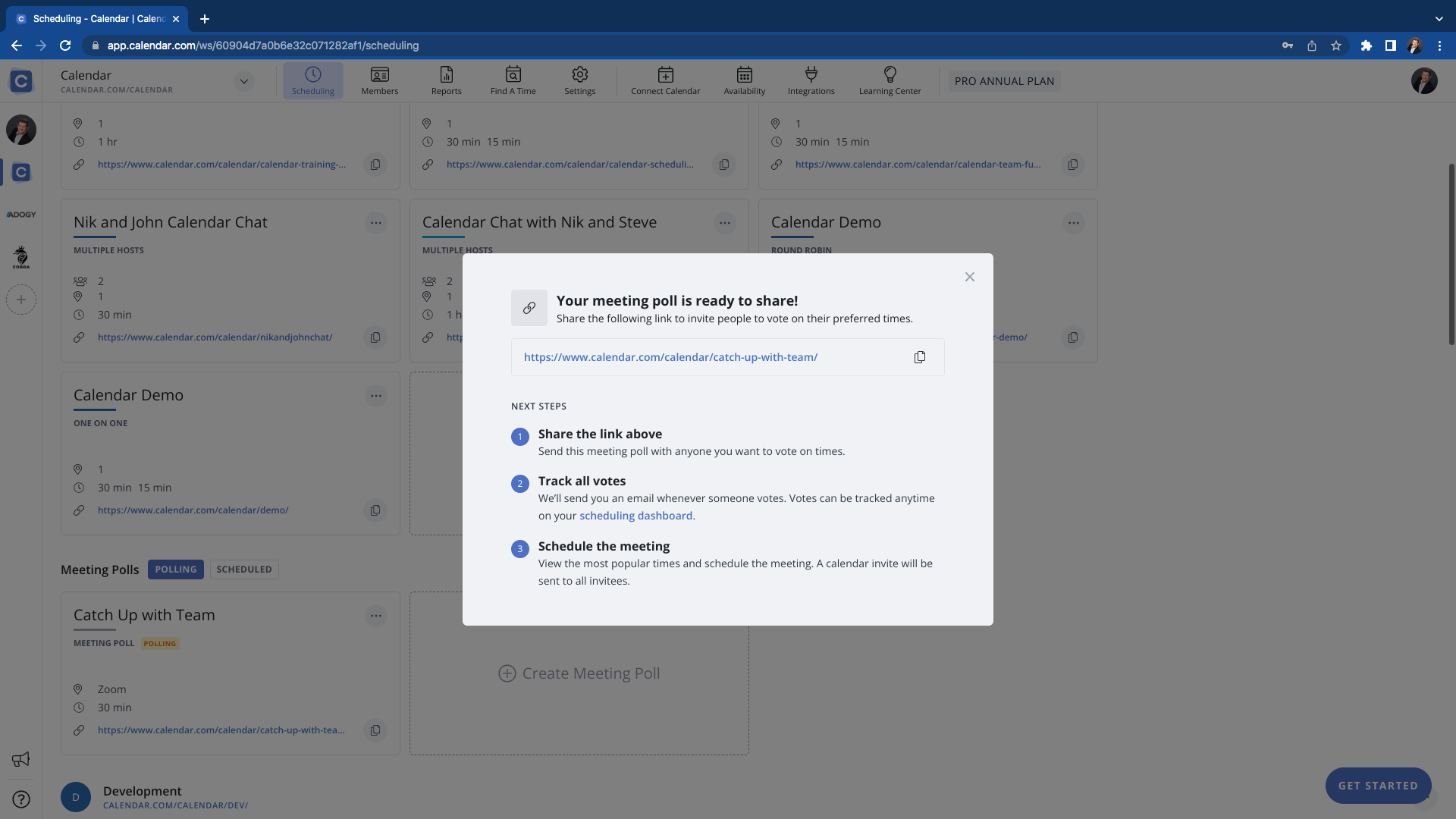This screenshot has height=819, width=1456.
Task: Select the Cobra workspace in sidebar
Action: tap(21, 257)
